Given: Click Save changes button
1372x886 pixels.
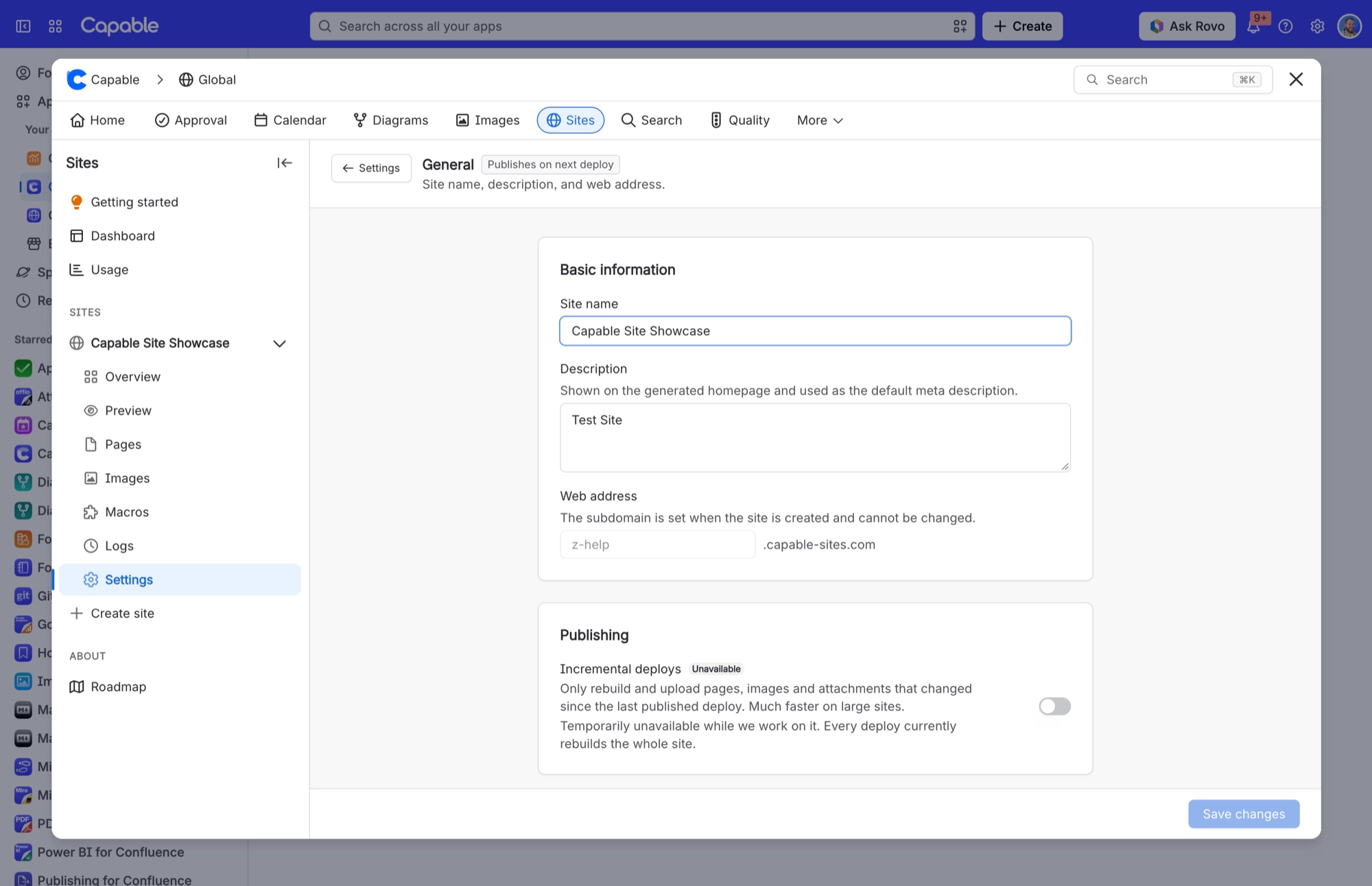Looking at the screenshot, I should (1244, 814).
